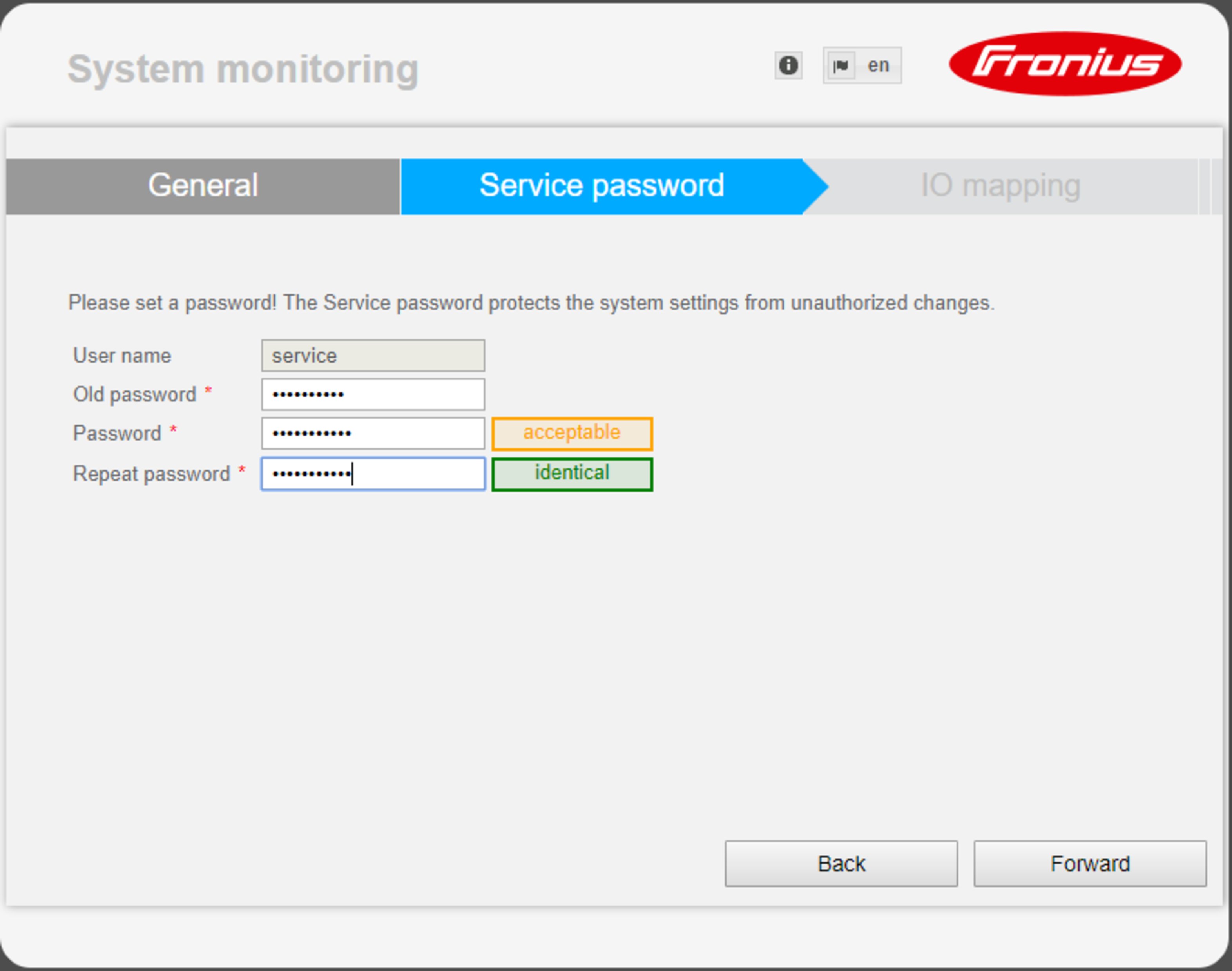The width and height of the screenshot is (1232, 971).
Task: Focus the Password input field
Action: (373, 434)
